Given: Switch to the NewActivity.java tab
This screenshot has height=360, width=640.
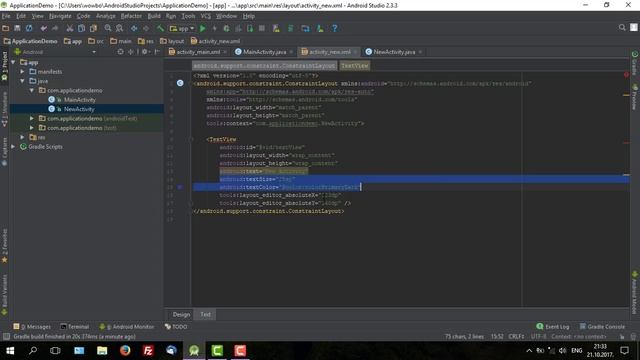Looking at the screenshot, I should coord(394,52).
